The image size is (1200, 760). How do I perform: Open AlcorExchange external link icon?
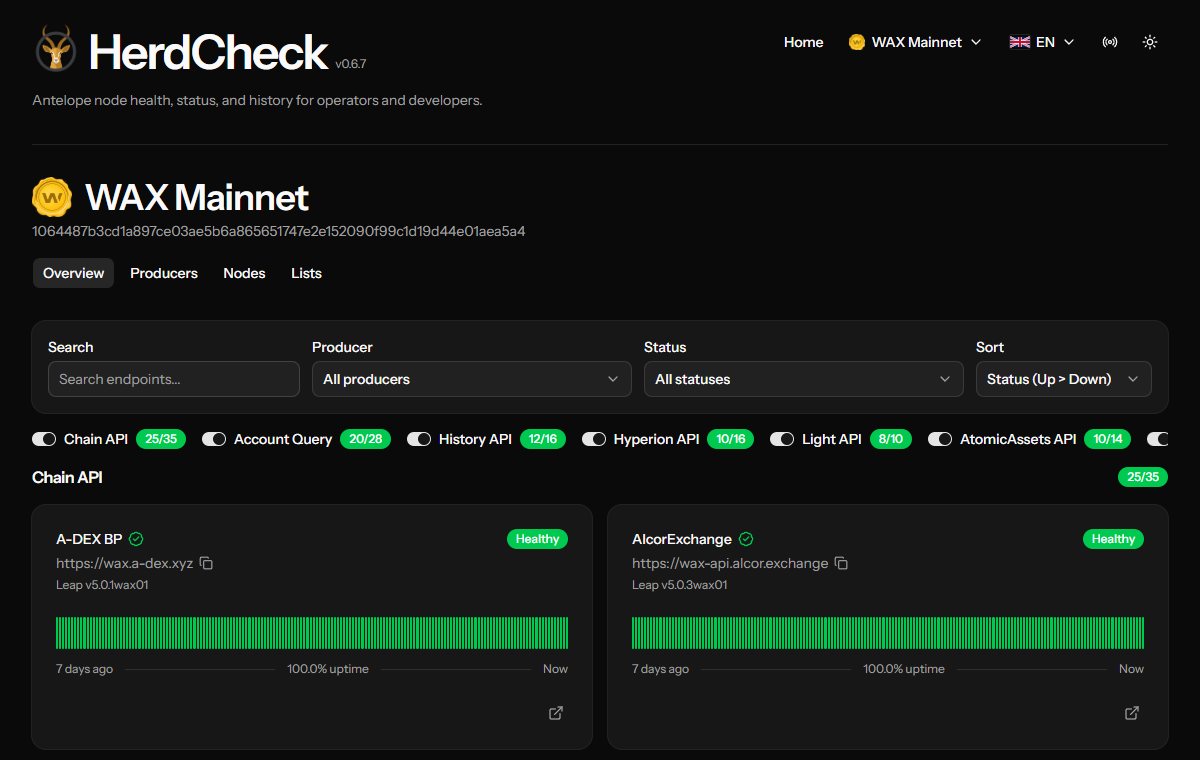click(x=1132, y=713)
